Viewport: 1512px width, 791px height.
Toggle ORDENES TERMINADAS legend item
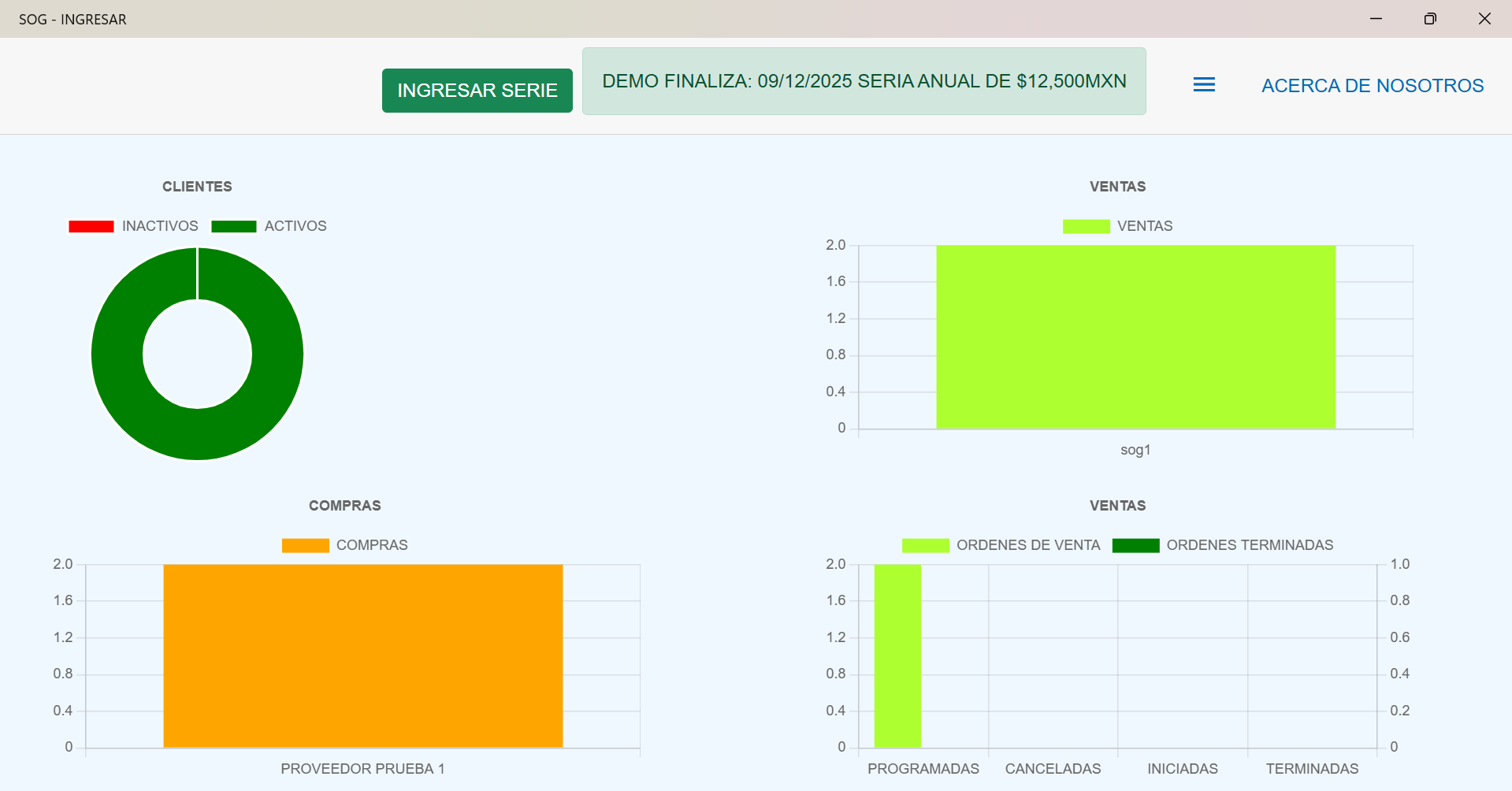[1135, 546]
